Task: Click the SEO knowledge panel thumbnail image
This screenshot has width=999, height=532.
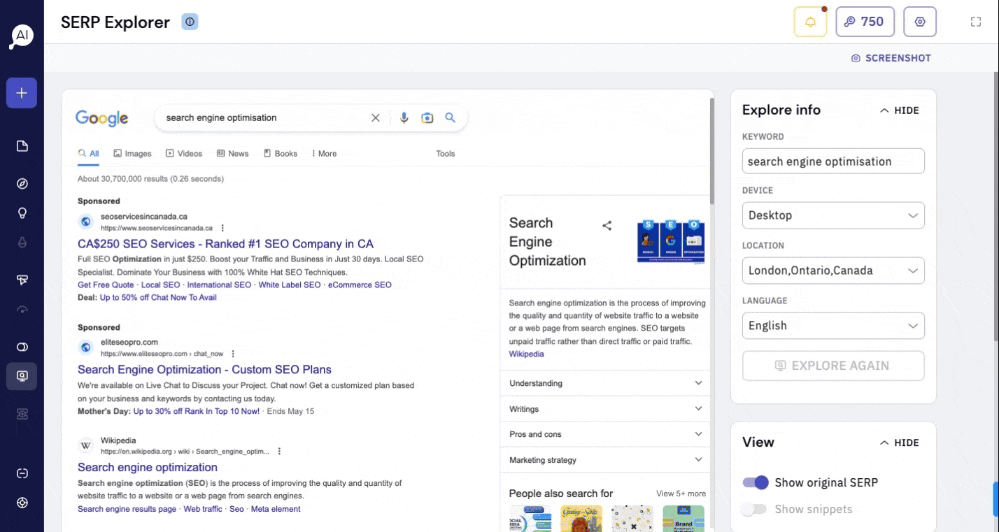Action: (x=671, y=241)
